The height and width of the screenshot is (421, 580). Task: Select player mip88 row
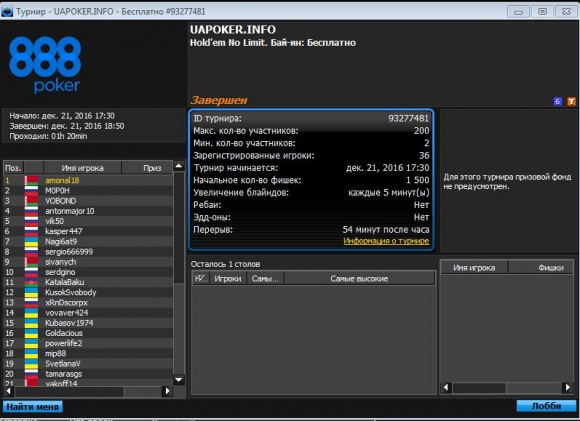click(x=88, y=353)
